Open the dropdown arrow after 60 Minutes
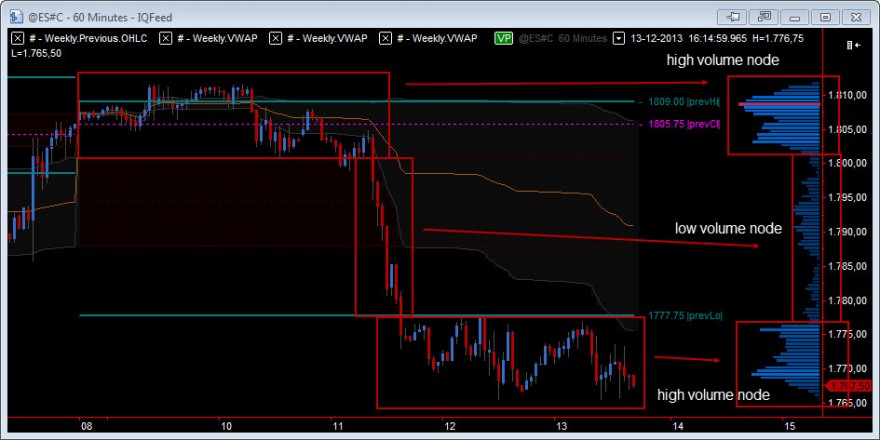 coord(618,39)
